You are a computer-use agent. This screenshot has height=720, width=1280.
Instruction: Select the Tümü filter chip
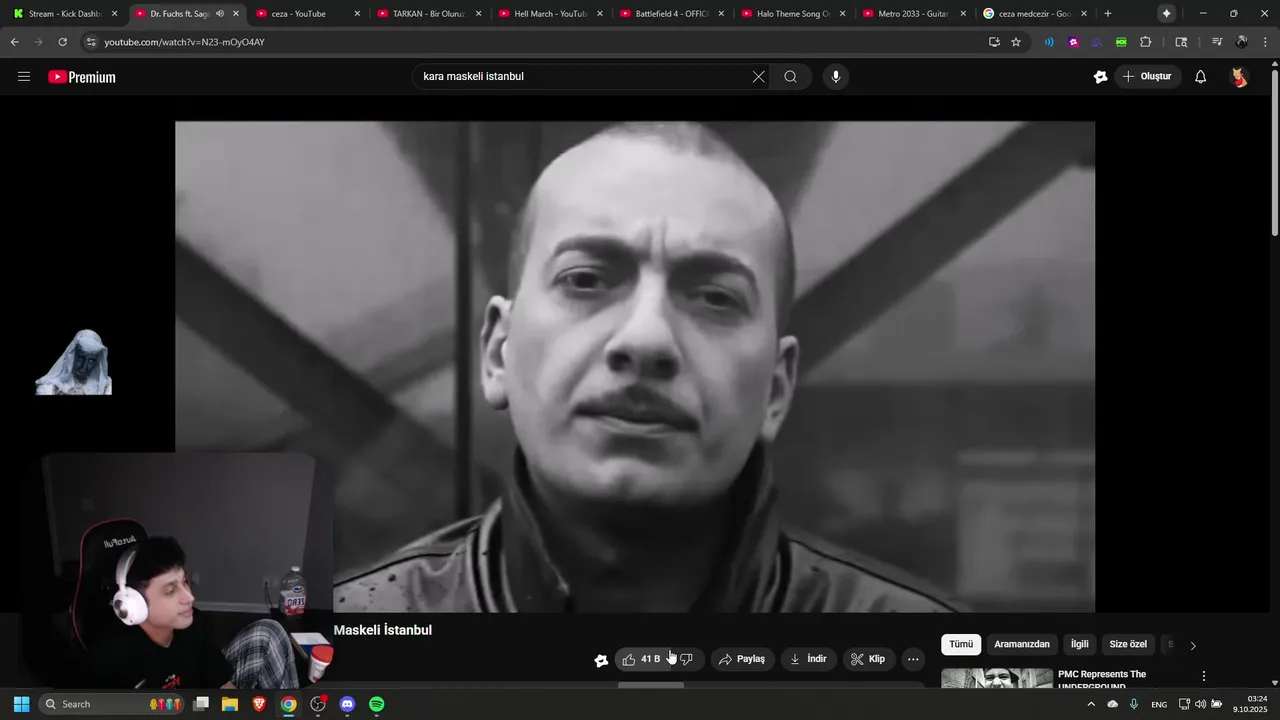961,645
